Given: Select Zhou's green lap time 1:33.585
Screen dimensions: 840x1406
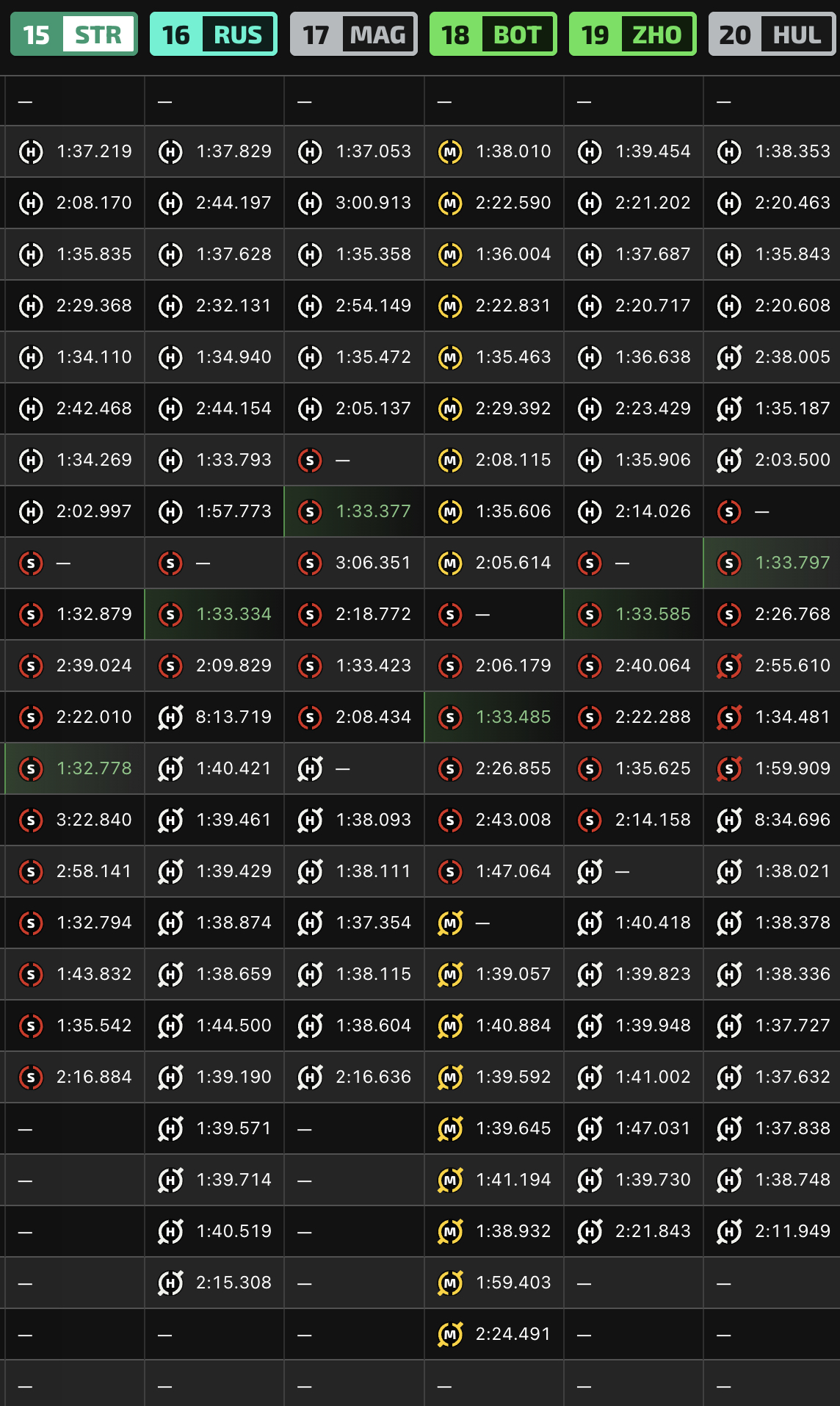Looking at the screenshot, I should (x=653, y=614).
